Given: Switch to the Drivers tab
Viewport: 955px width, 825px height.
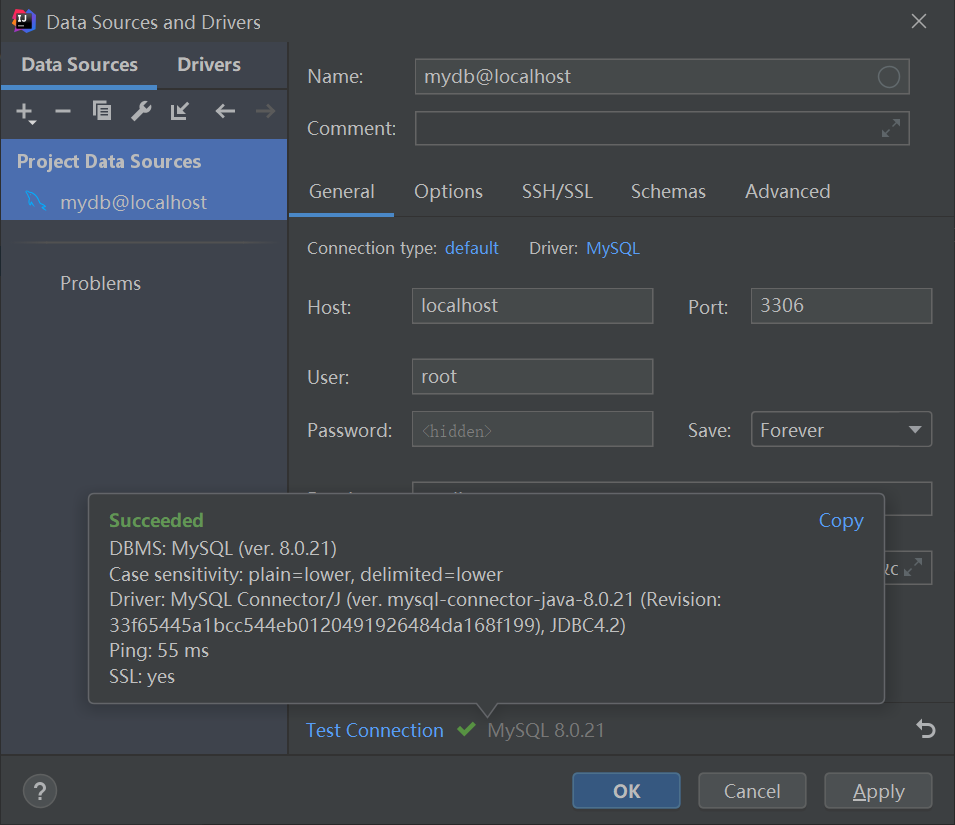Looking at the screenshot, I should (208, 64).
